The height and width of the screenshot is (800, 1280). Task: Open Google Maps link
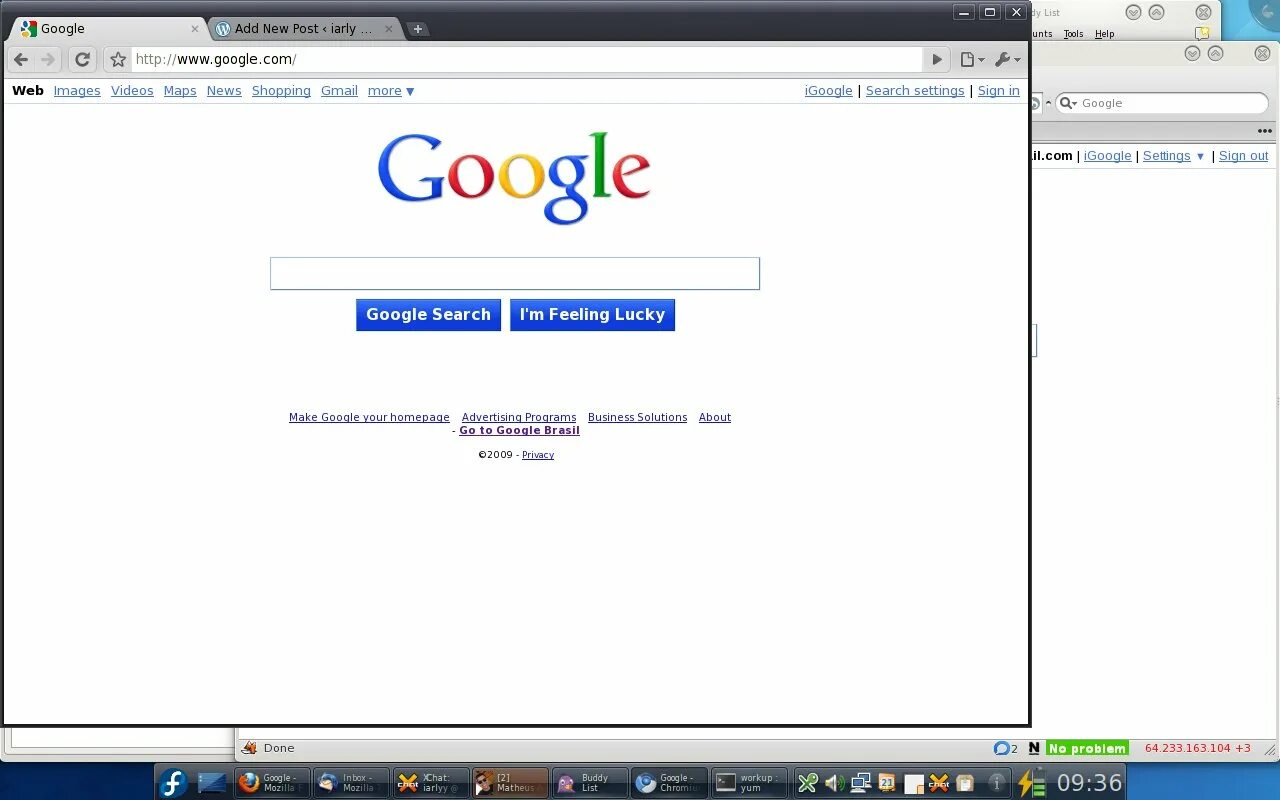(180, 91)
